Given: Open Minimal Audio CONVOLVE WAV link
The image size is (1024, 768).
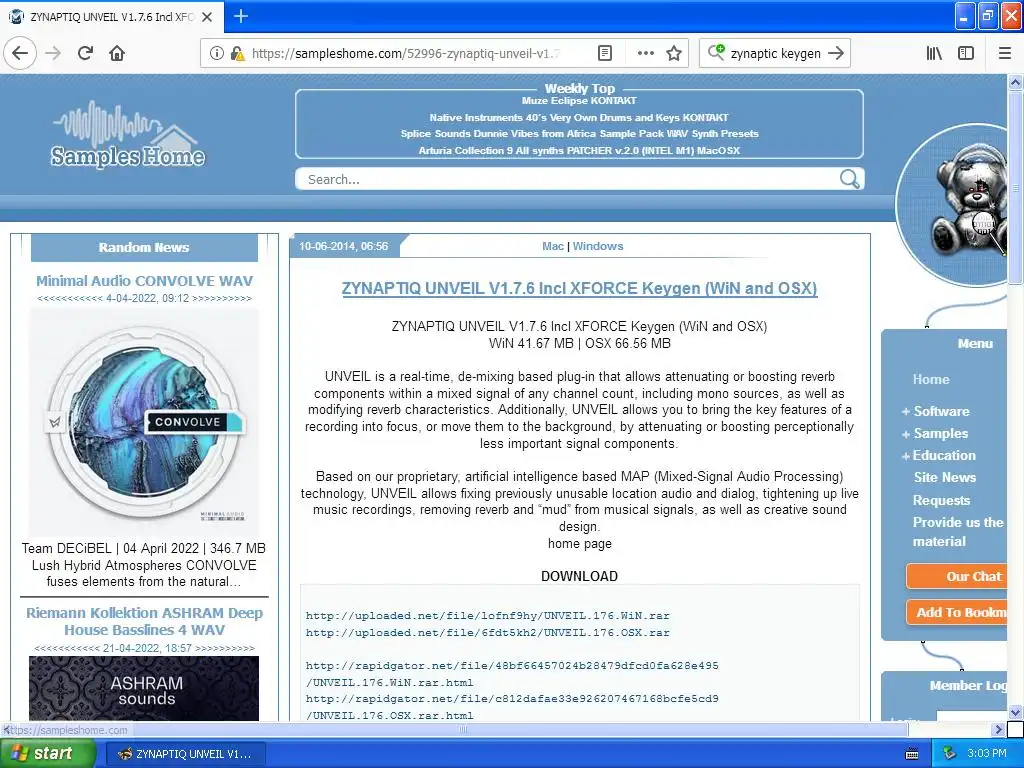Looking at the screenshot, I should [x=144, y=281].
